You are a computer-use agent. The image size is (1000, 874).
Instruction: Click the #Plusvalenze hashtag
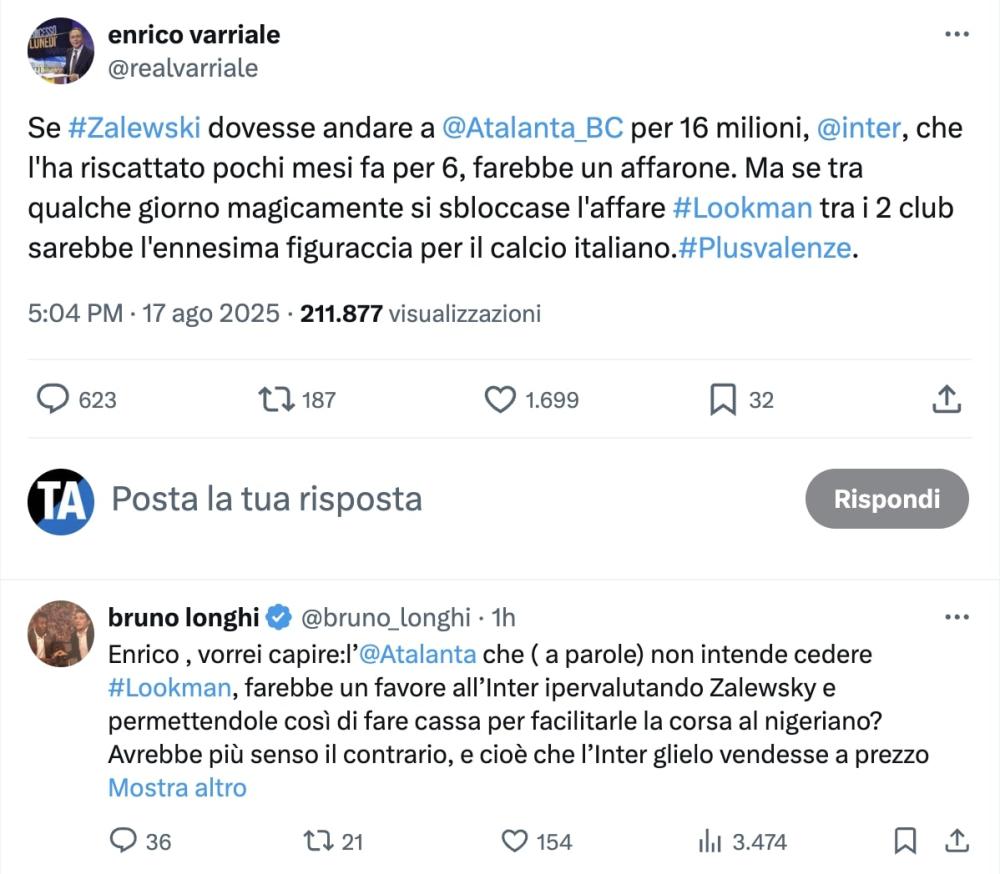pos(766,249)
